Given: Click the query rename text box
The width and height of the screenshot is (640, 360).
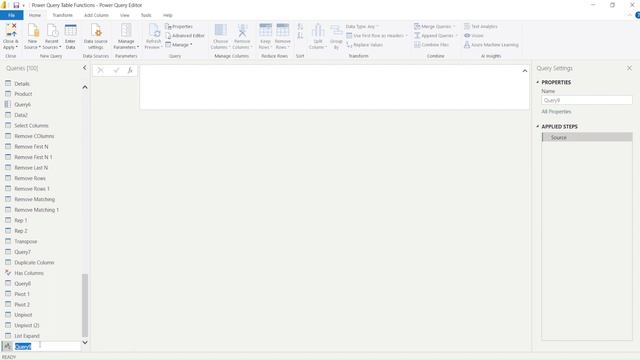Looking at the screenshot, I should (47, 346).
